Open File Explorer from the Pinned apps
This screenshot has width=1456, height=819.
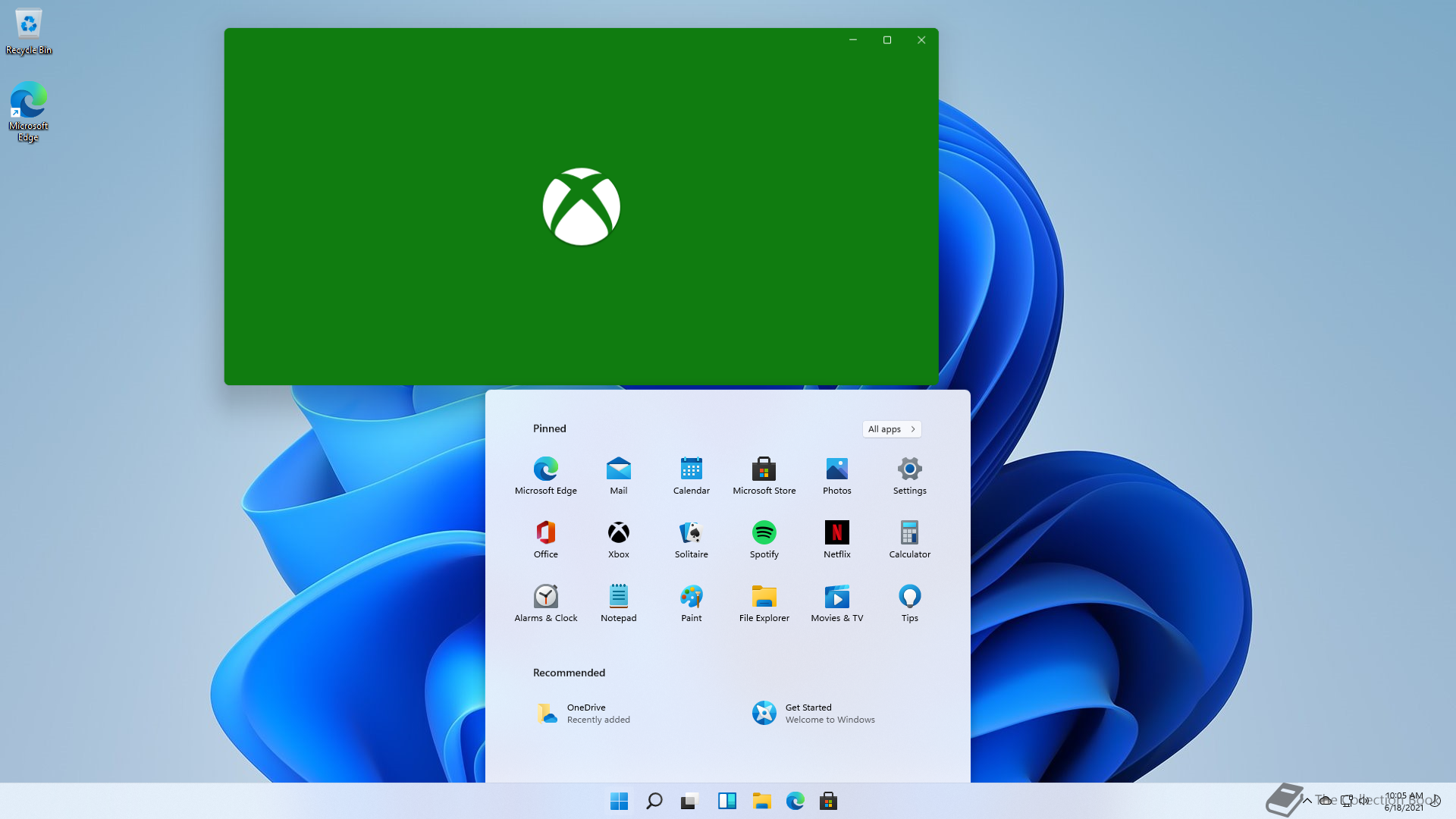tap(764, 603)
